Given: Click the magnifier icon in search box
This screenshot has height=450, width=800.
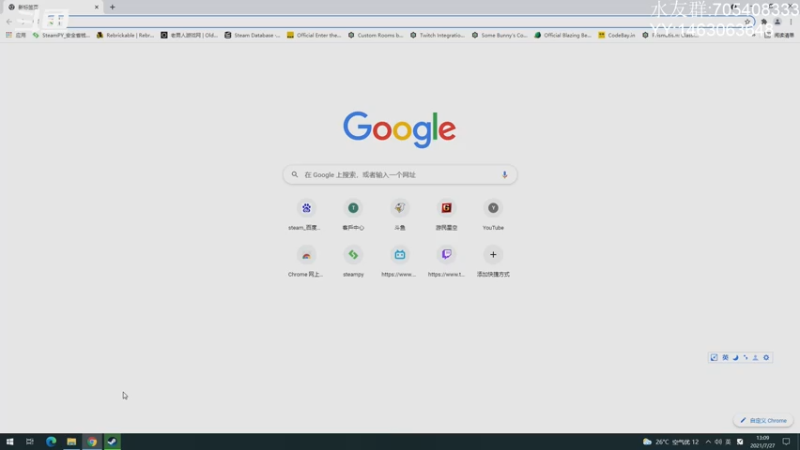Looking at the screenshot, I should point(294,174).
